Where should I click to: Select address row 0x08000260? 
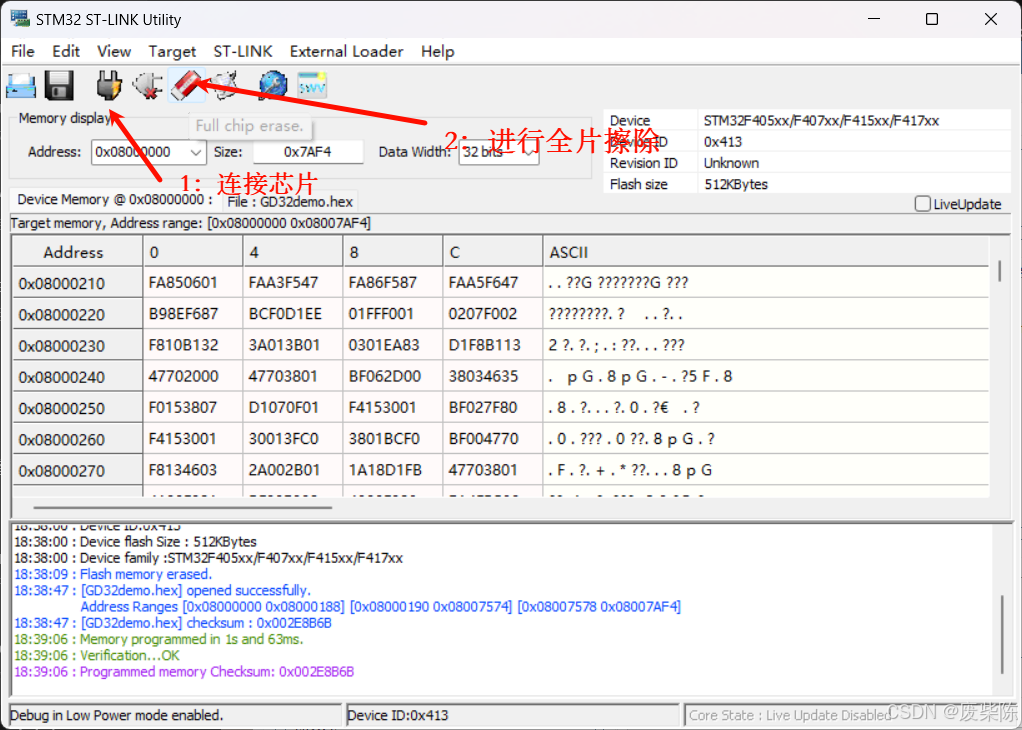(77, 439)
